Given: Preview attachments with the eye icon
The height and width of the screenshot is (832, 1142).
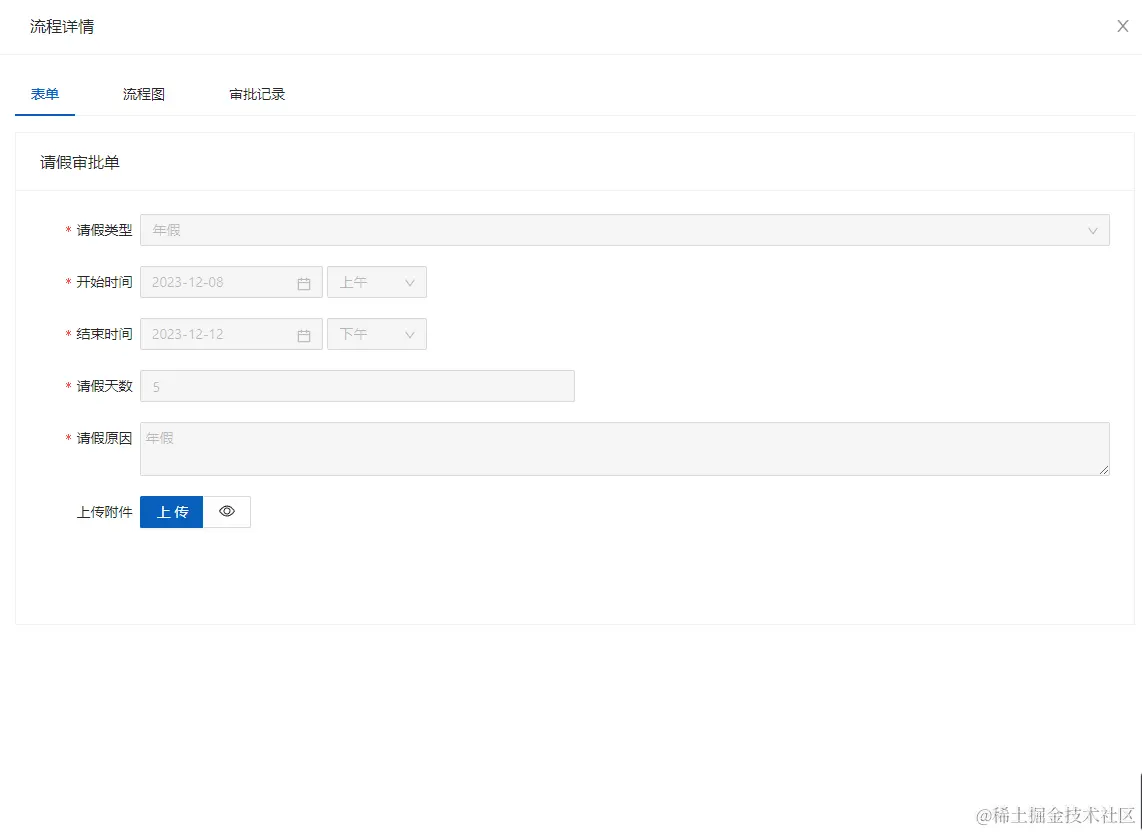Looking at the screenshot, I should [227, 512].
